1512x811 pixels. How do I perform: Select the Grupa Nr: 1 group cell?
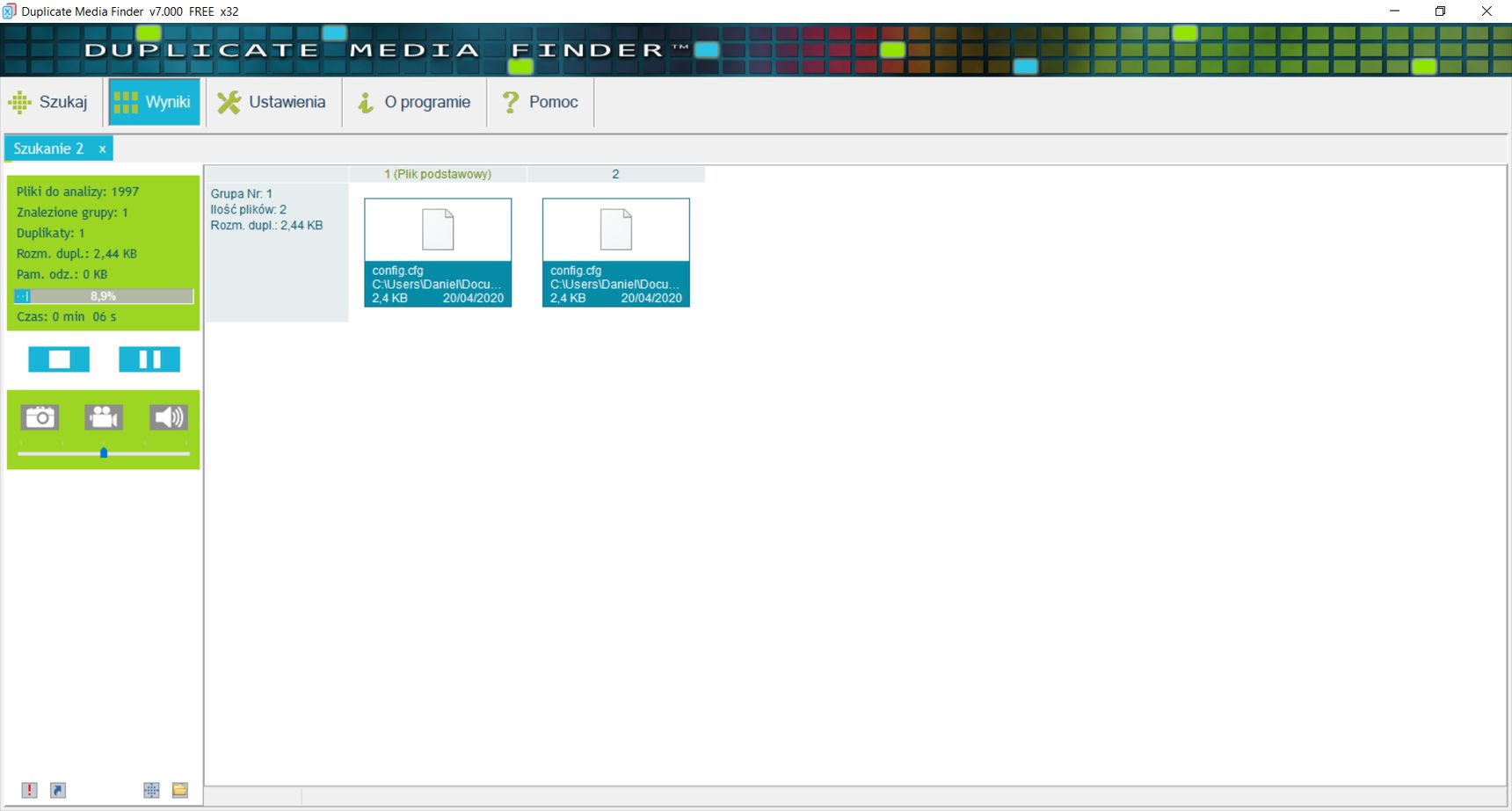[277, 252]
